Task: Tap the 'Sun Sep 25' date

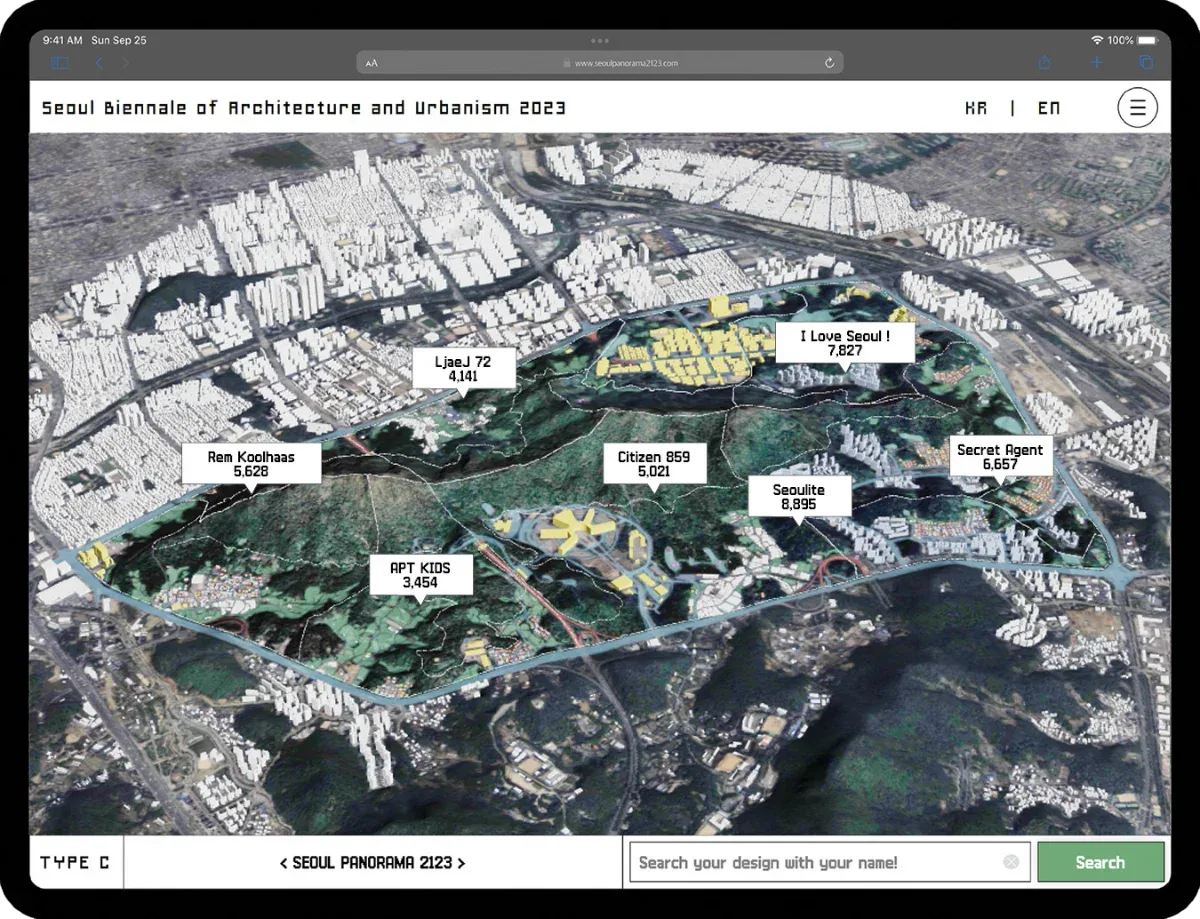Action: pos(118,40)
